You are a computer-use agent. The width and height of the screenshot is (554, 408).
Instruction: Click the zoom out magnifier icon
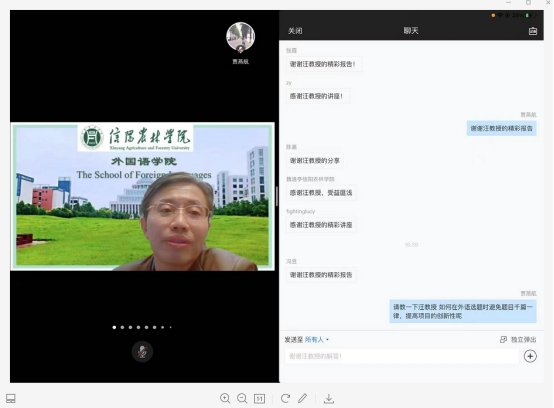pyautogui.click(x=242, y=398)
